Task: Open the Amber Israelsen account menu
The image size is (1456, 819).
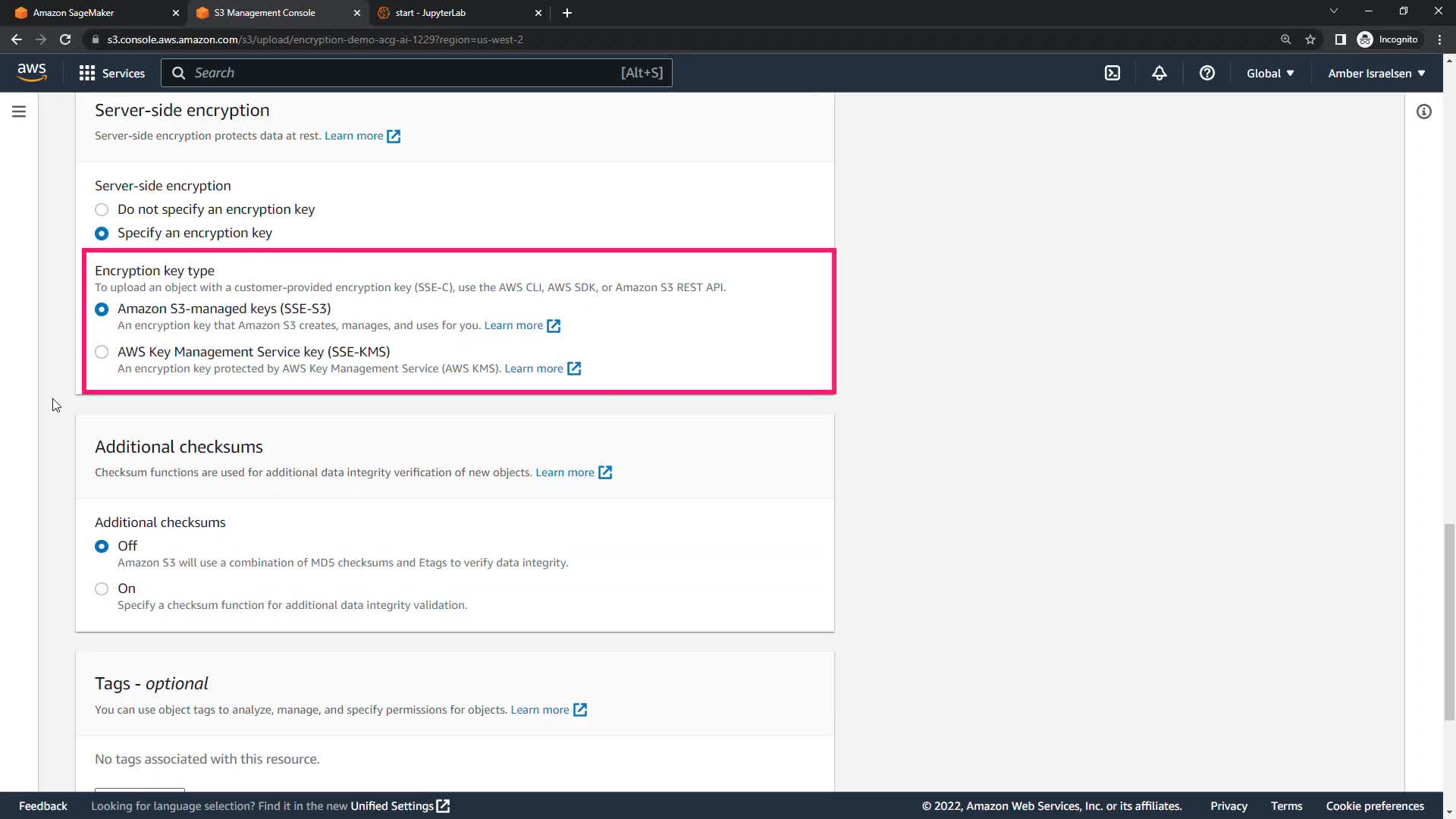Action: coord(1376,73)
